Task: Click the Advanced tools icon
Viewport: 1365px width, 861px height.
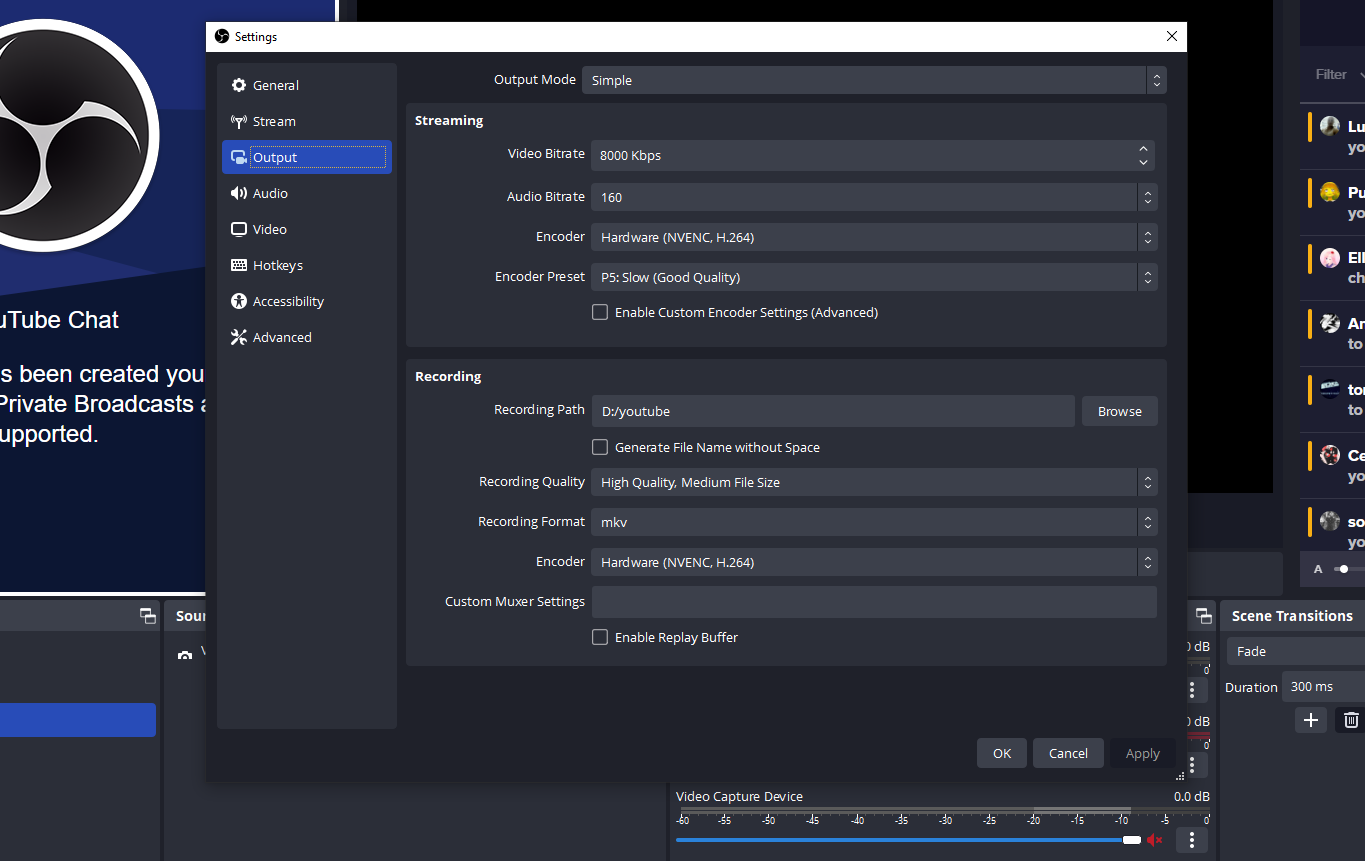Action: click(x=239, y=337)
